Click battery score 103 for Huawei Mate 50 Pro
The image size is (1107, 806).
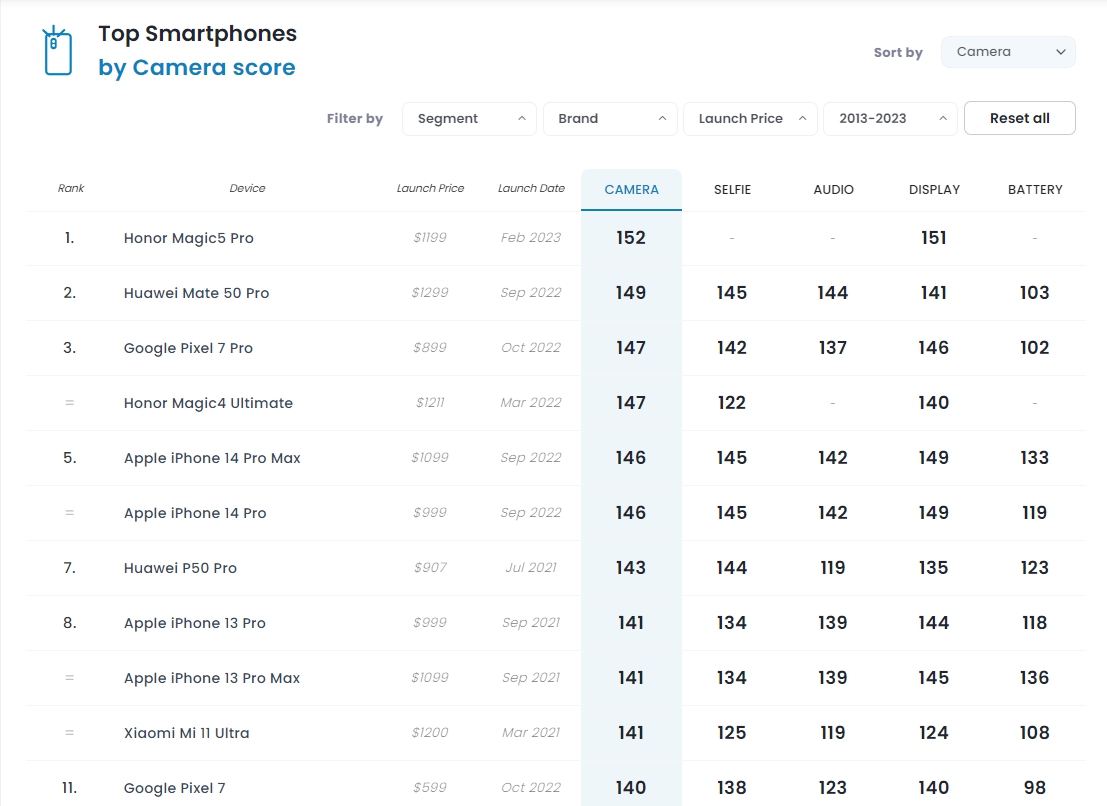[1034, 293]
